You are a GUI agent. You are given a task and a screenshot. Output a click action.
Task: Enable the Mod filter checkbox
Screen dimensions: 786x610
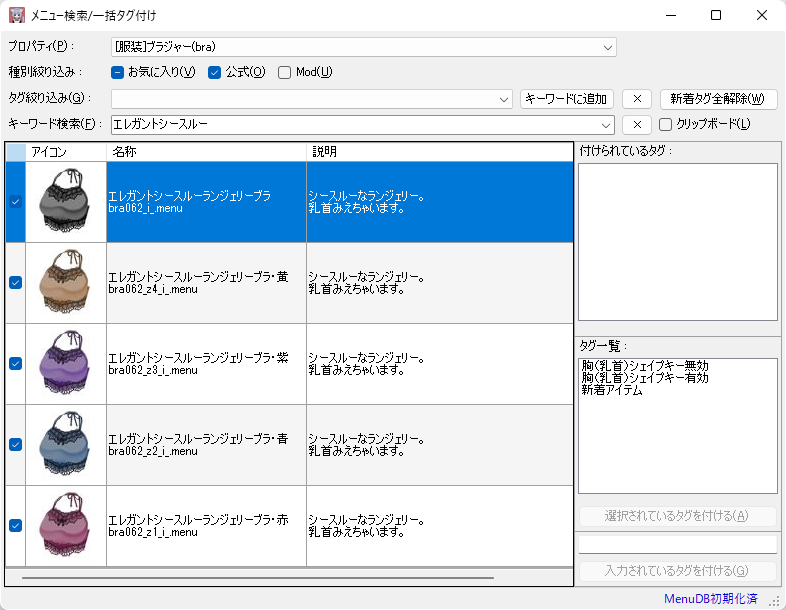[x=285, y=72]
